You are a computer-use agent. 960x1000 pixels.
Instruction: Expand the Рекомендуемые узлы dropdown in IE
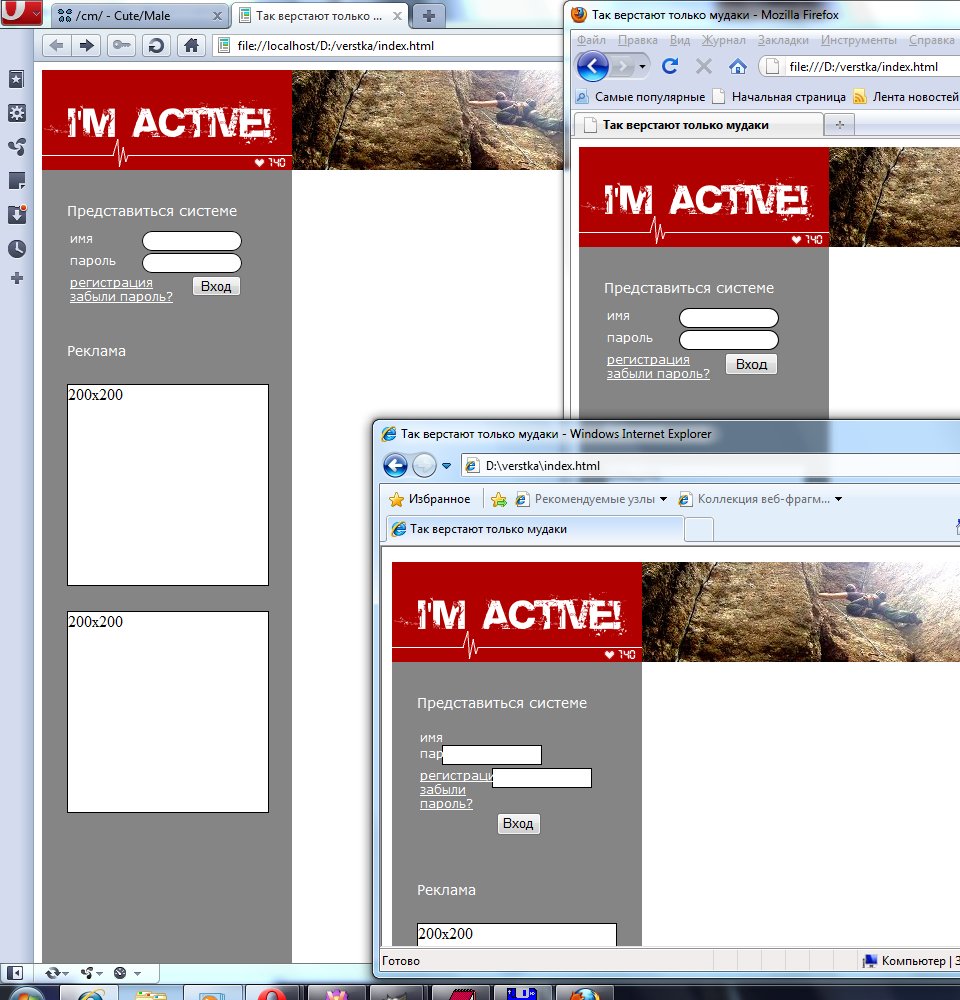coord(663,499)
